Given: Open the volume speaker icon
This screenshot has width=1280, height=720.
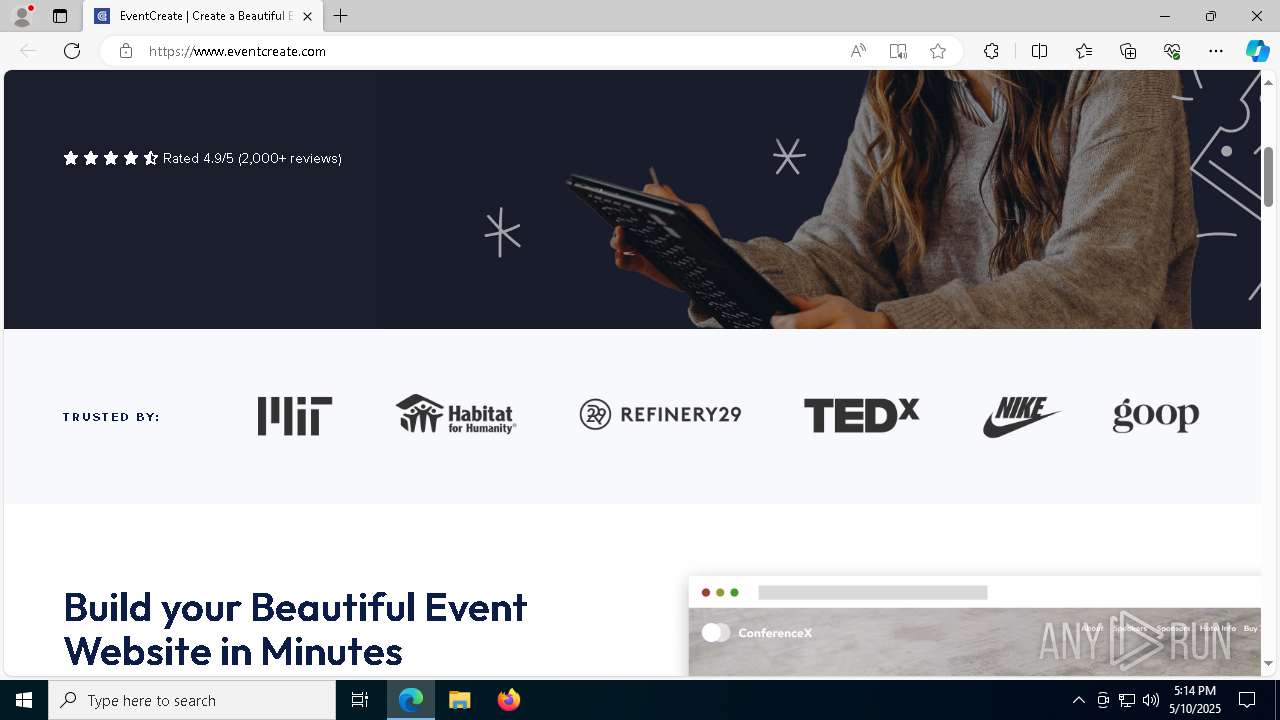Looking at the screenshot, I should tap(1151, 700).
